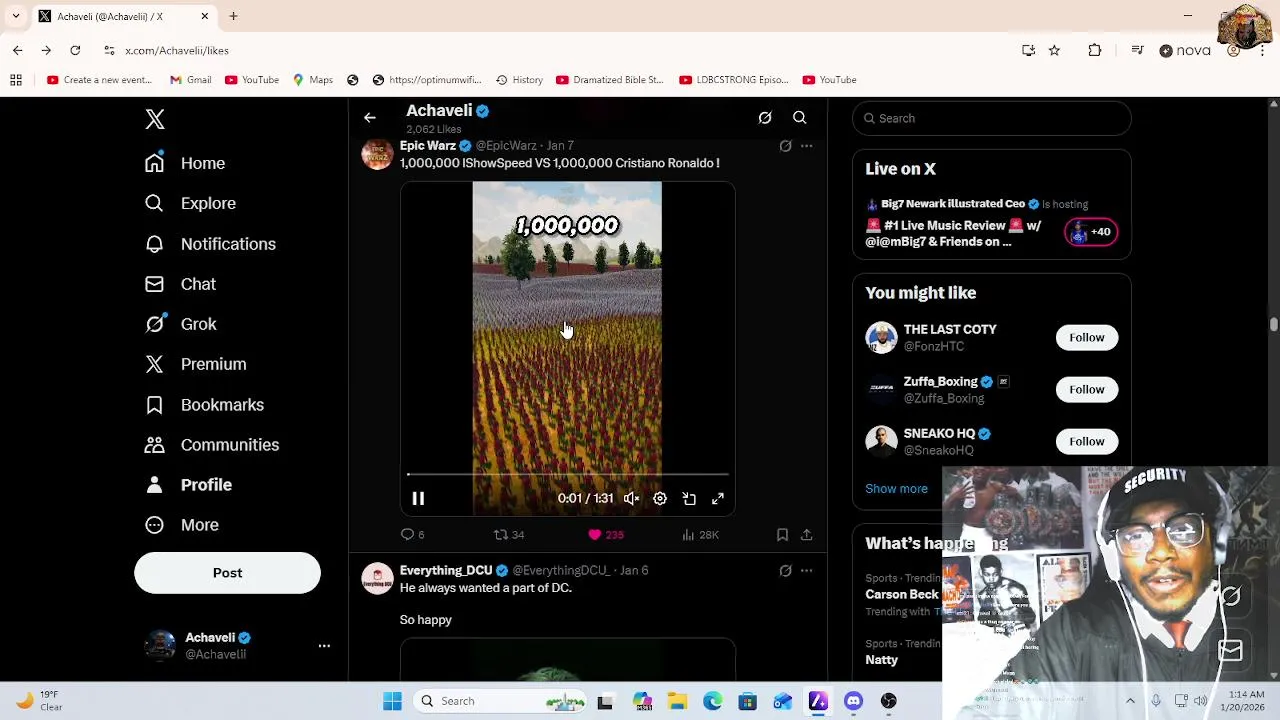Open Dramatized Bible bookmark
This screenshot has width=1280, height=720.
pos(609,80)
